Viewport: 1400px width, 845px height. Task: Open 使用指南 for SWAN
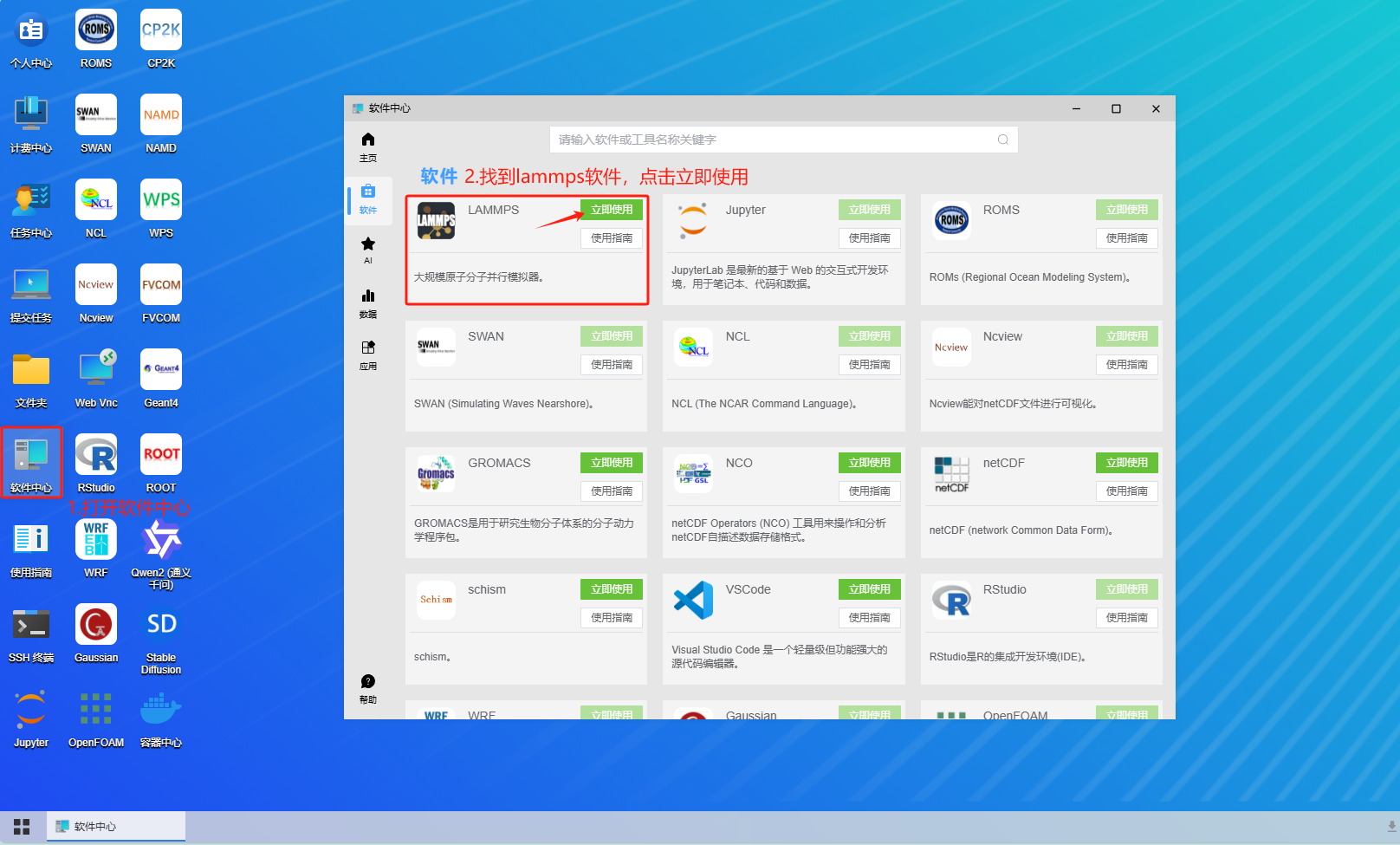click(x=612, y=365)
